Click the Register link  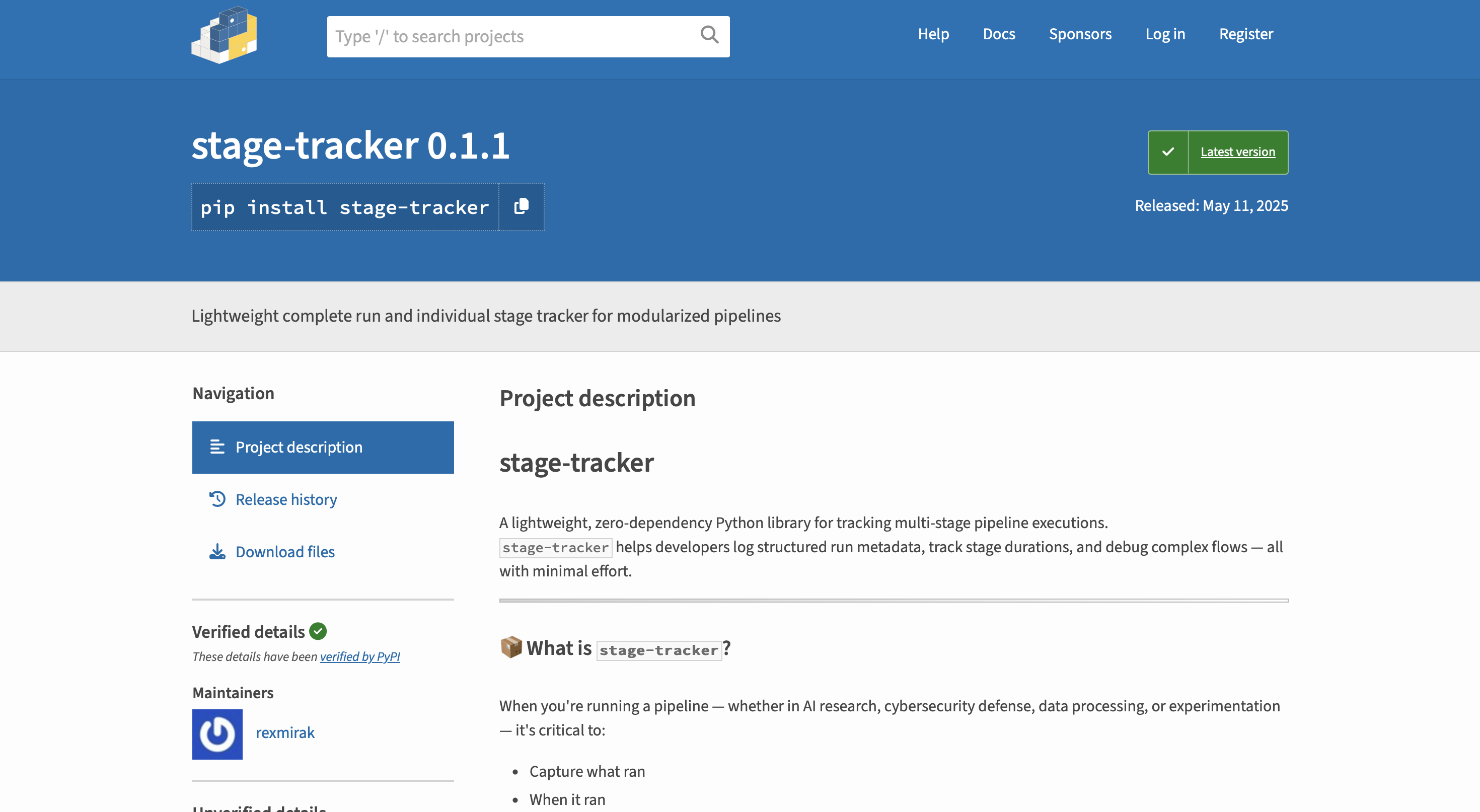1245,34
